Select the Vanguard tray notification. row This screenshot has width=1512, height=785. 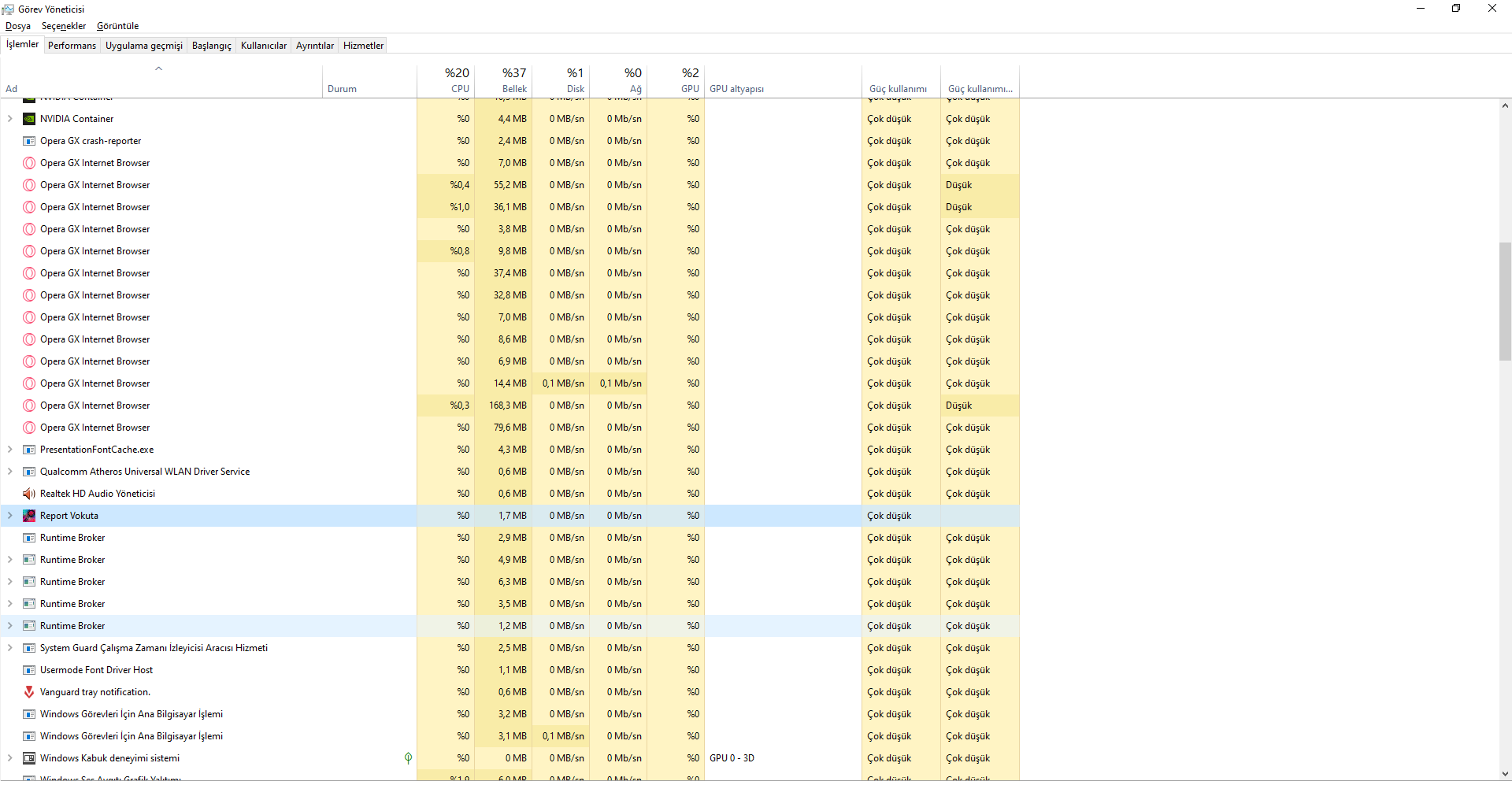pos(510,692)
